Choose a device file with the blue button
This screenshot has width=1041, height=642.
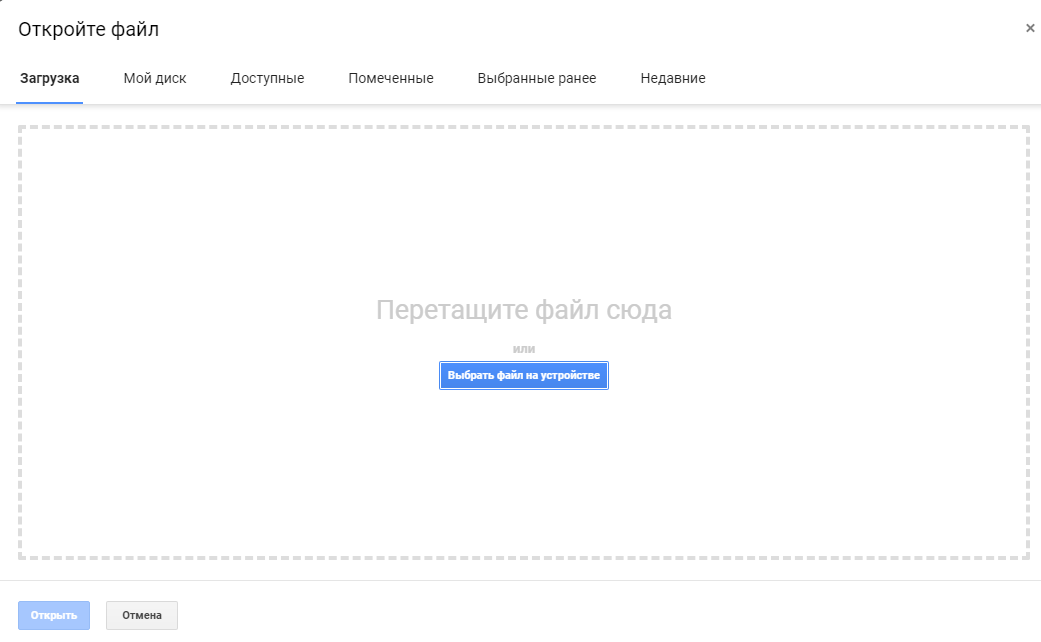(524, 375)
